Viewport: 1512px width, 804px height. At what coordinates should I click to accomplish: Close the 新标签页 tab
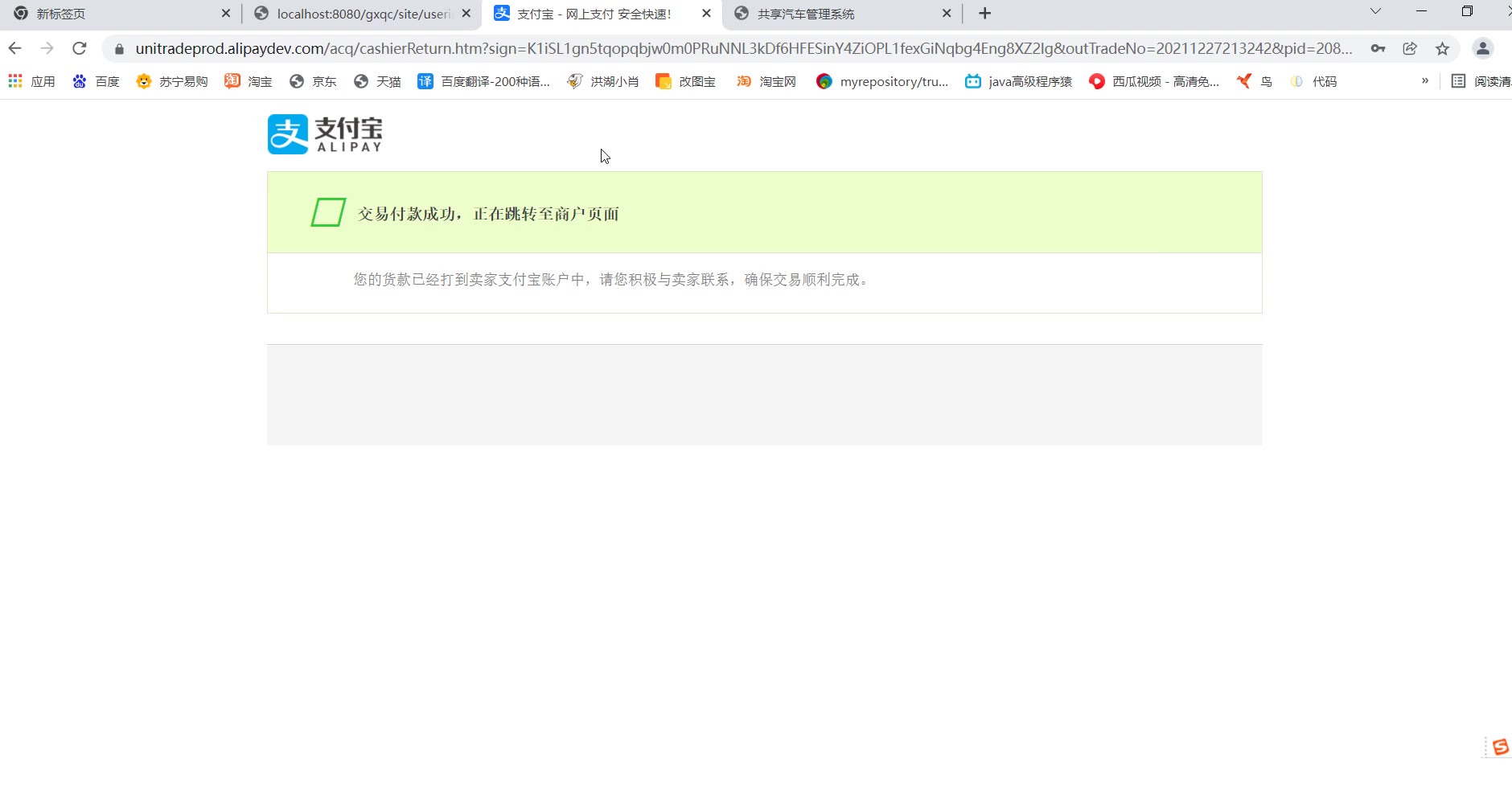coord(226,14)
